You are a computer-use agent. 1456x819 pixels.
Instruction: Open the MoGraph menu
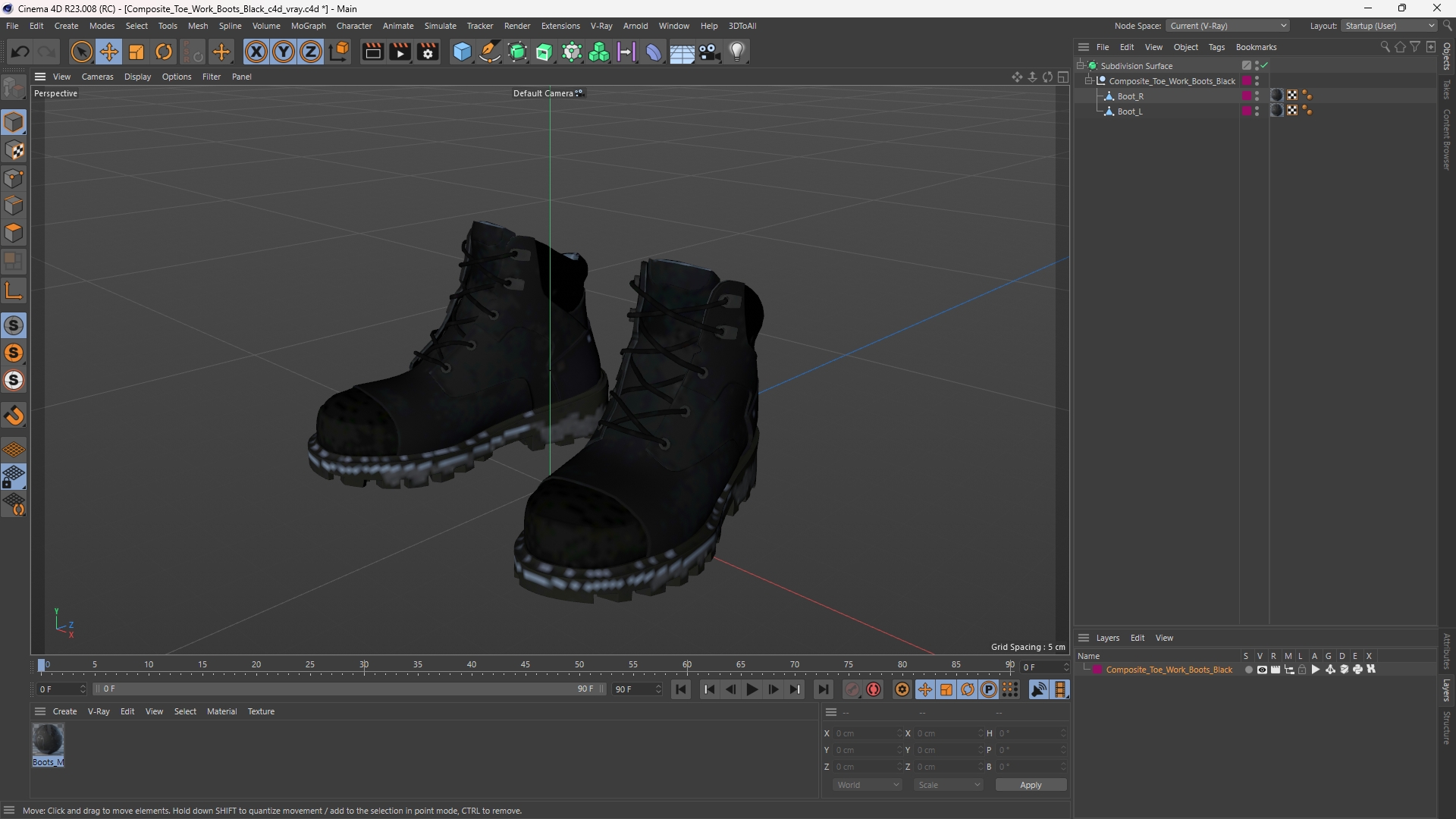[308, 26]
